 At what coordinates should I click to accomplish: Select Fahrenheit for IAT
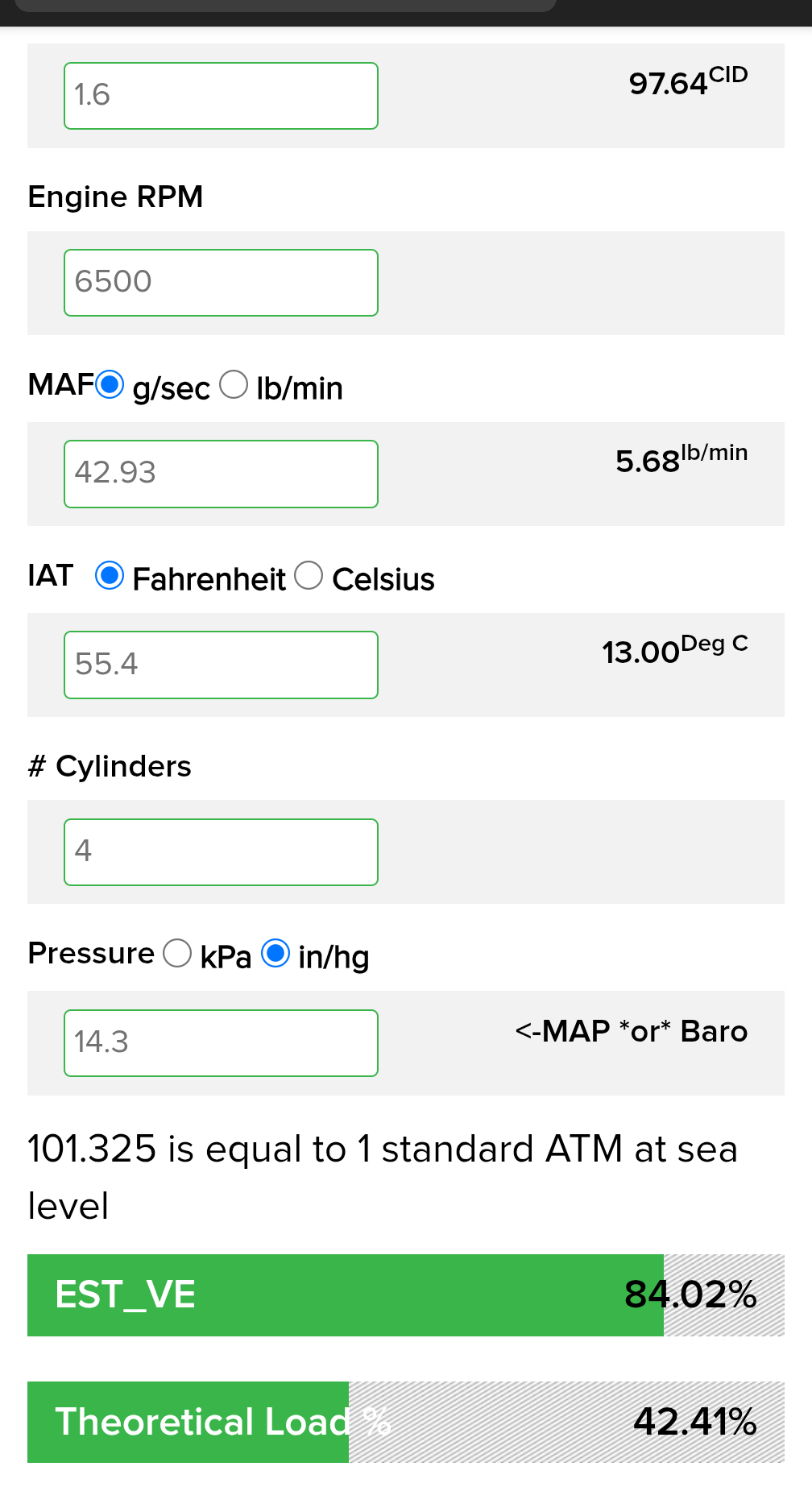coord(110,576)
